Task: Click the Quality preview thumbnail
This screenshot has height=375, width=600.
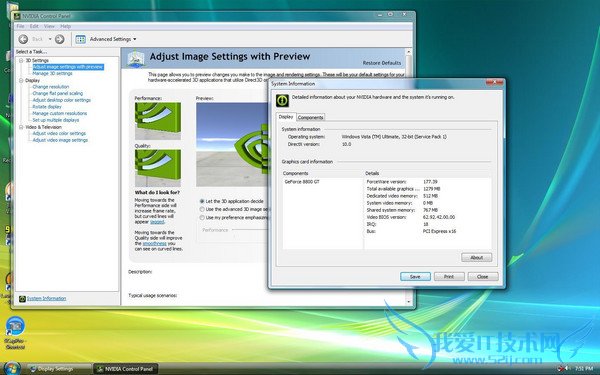Action: (158, 168)
